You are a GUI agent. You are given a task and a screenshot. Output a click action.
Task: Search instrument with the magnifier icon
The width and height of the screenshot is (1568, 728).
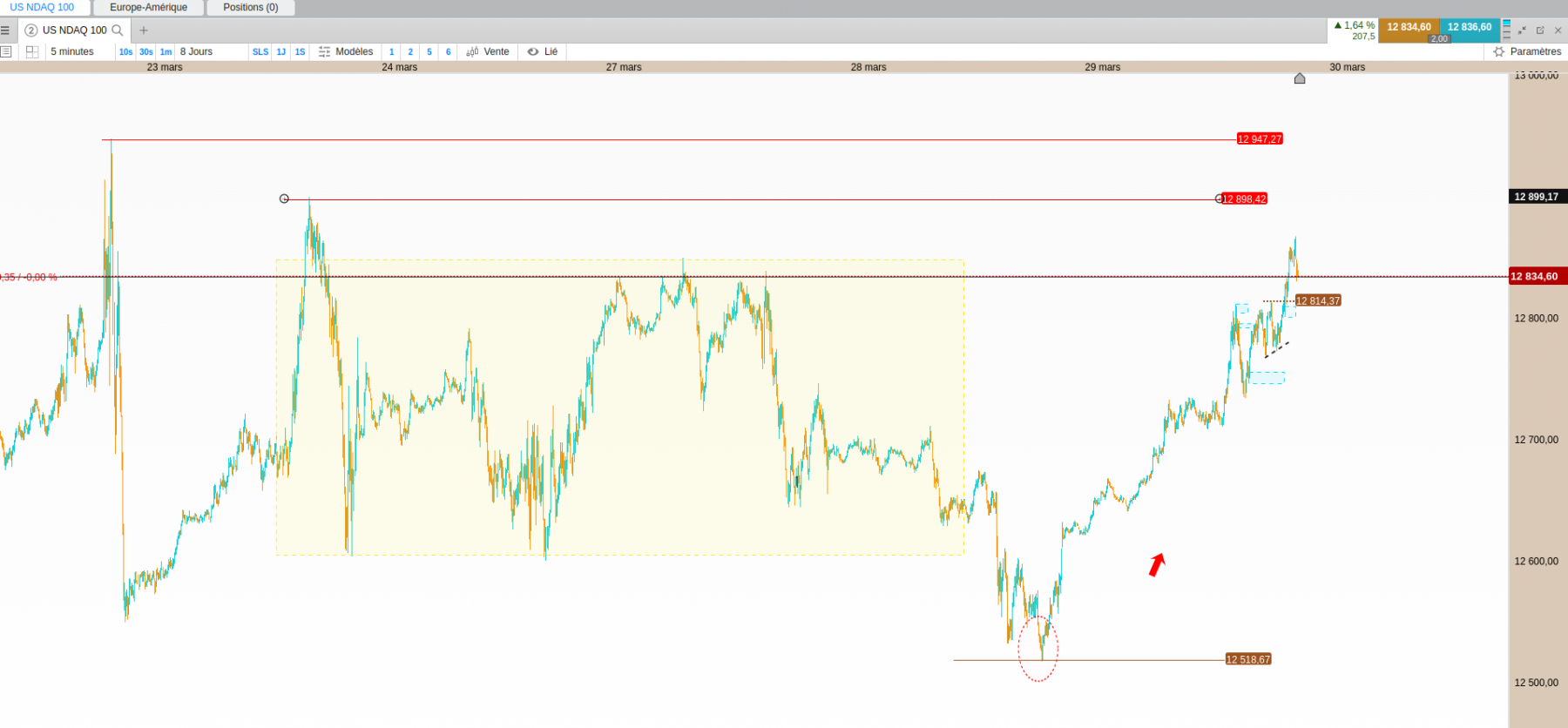(x=118, y=30)
